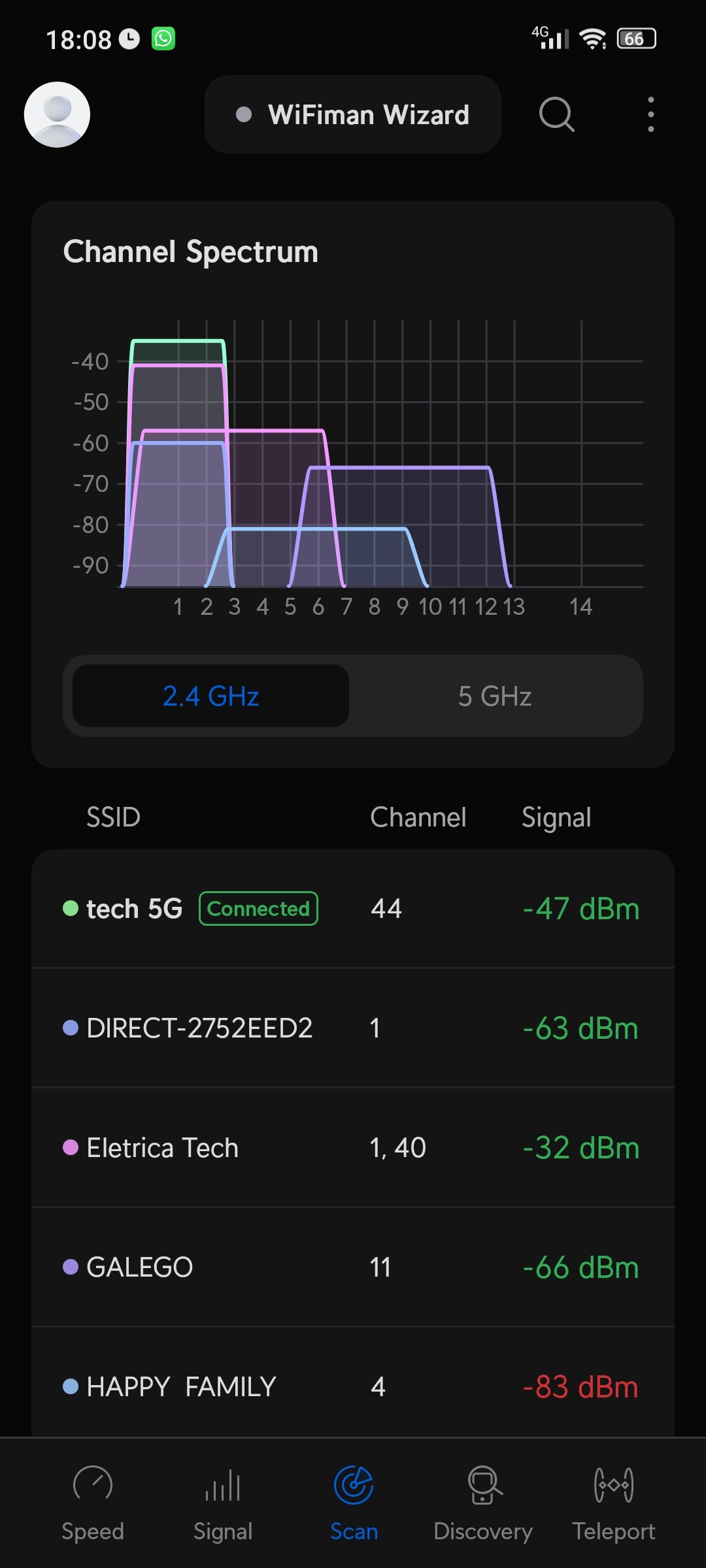Sort networks by Channel column header
The width and height of the screenshot is (706, 1568).
coord(418,817)
